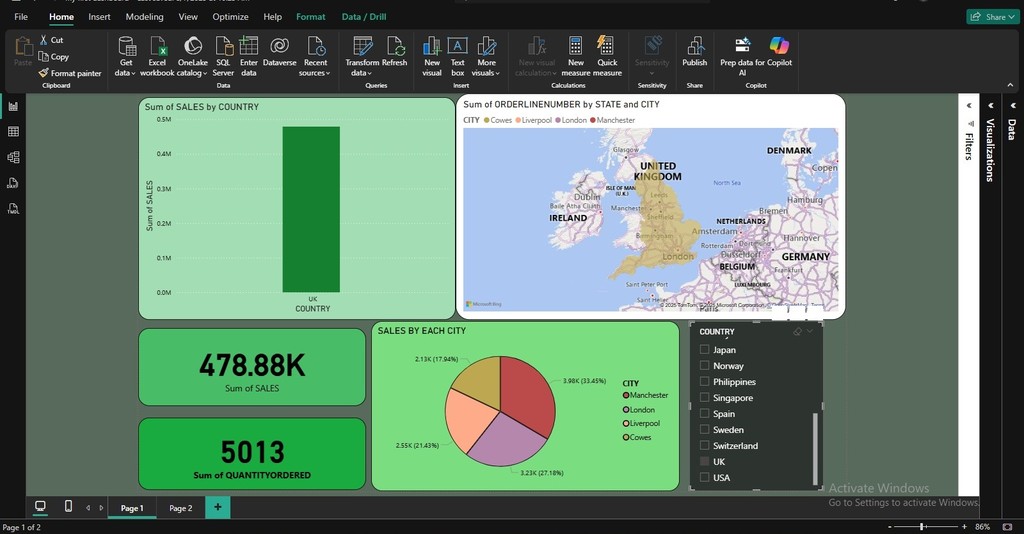Image resolution: width=1024 pixels, height=534 pixels.
Task: Switch to the Optimize ribbon tab
Action: (230, 17)
